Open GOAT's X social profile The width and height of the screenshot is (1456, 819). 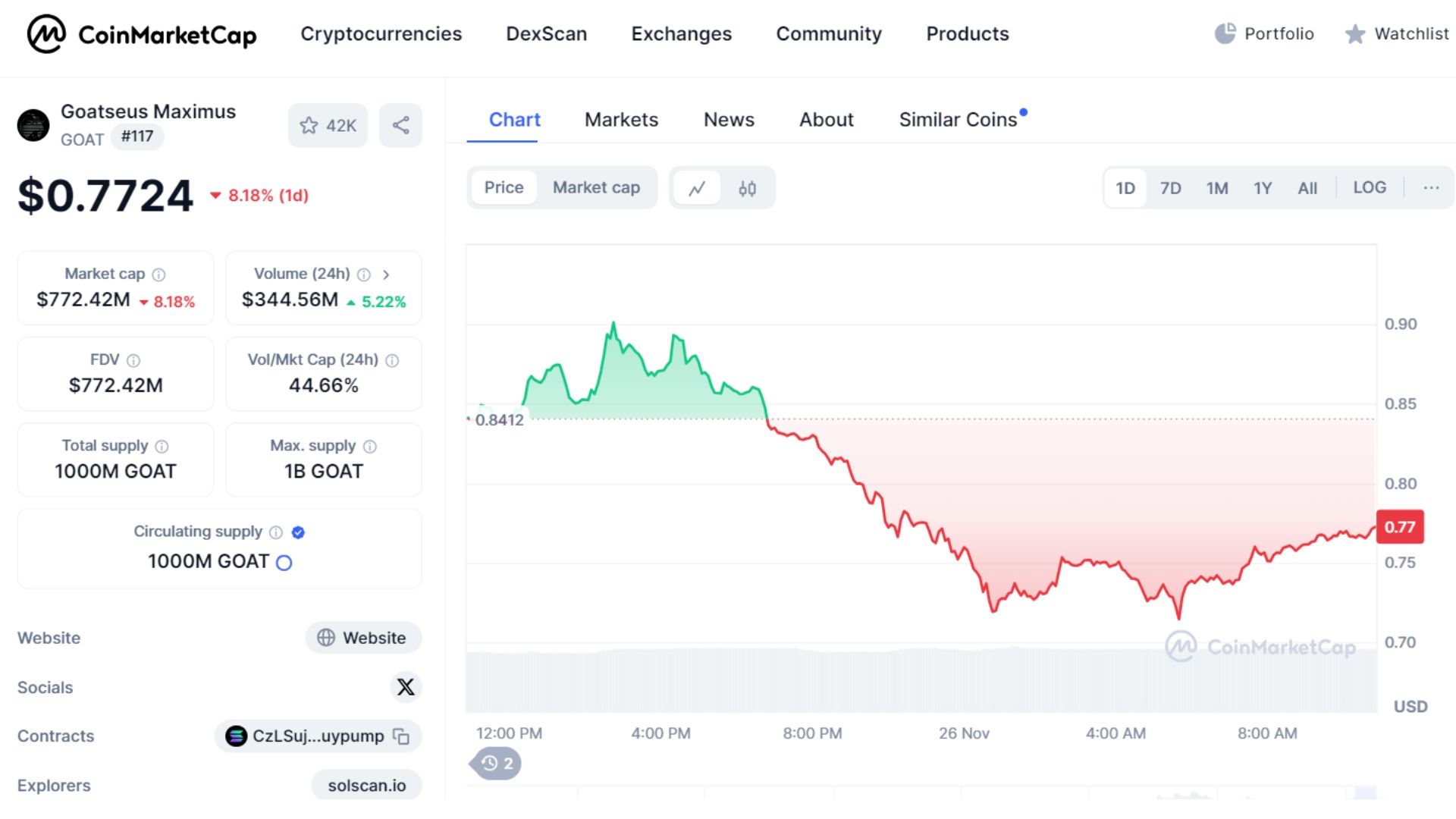click(x=406, y=687)
